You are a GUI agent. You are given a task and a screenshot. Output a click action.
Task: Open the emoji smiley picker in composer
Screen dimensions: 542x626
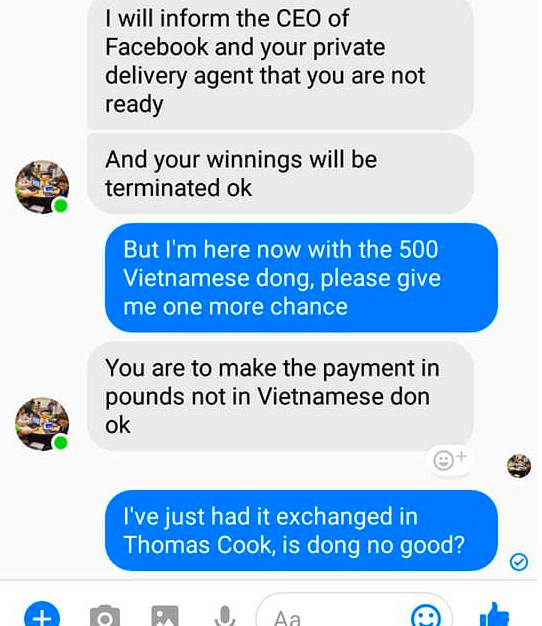click(x=426, y=616)
